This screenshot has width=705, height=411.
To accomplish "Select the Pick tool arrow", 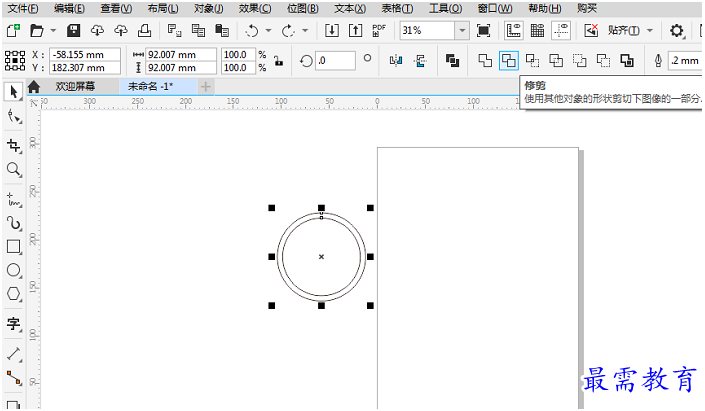I will [x=13, y=92].
